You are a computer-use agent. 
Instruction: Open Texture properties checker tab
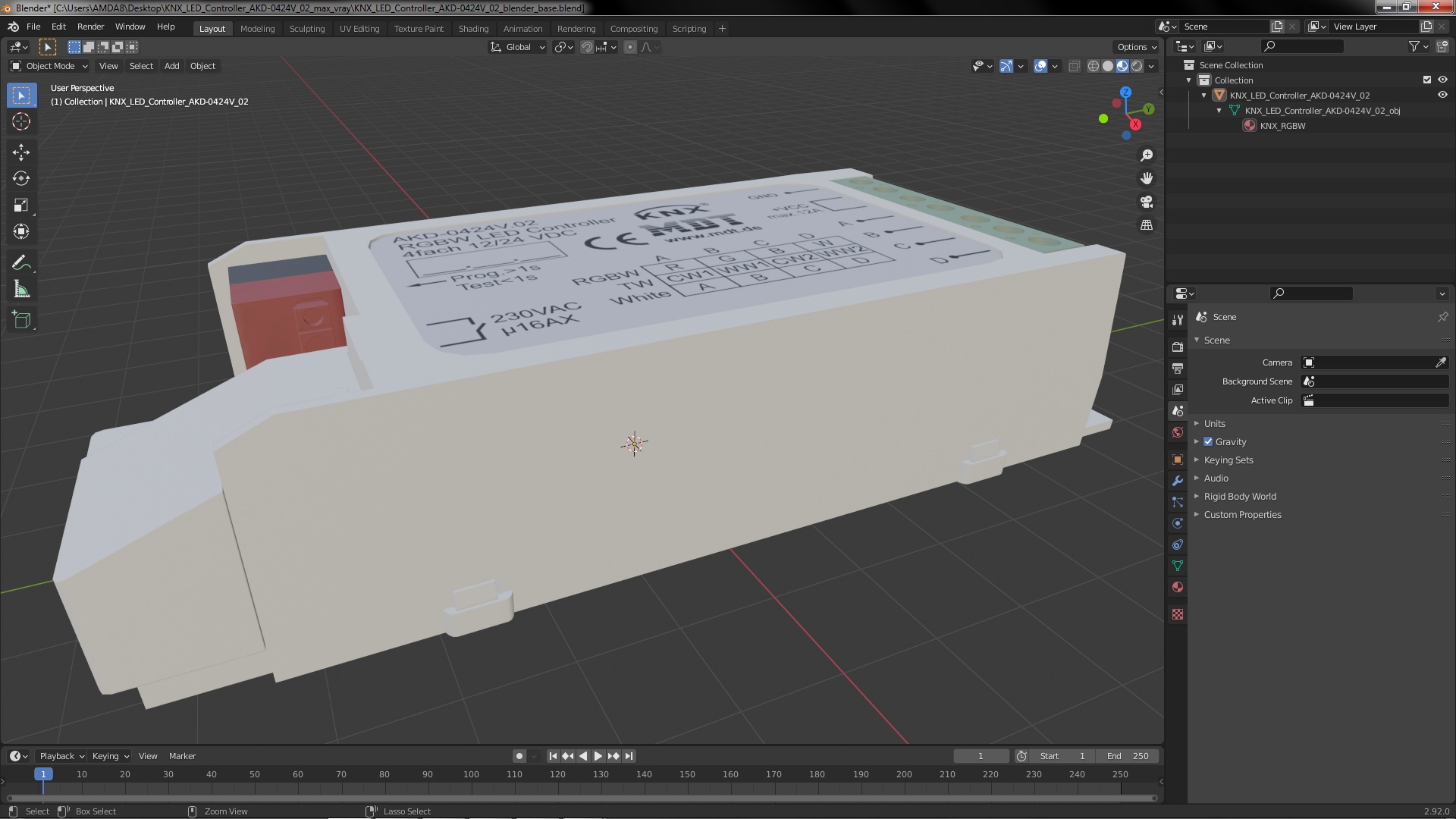click(x=1178, y=614)
